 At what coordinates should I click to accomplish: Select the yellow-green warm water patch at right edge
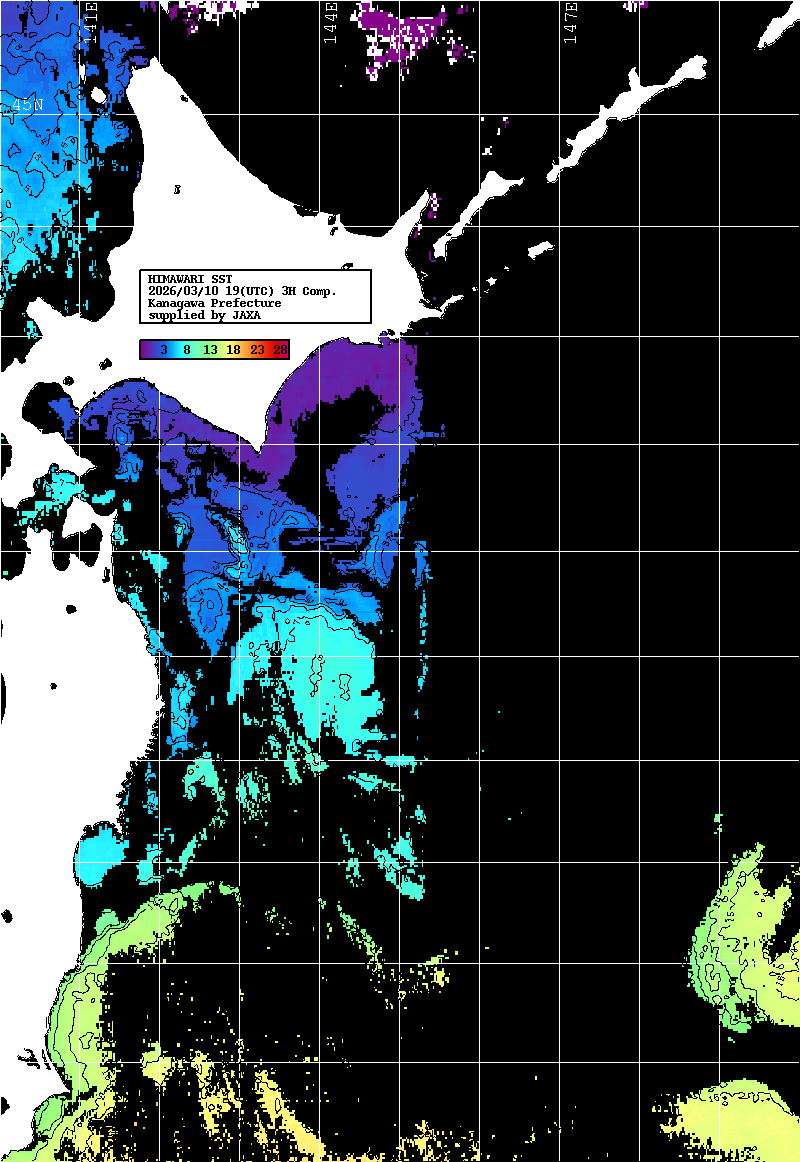pyautogui.click(x=745, y=950)
